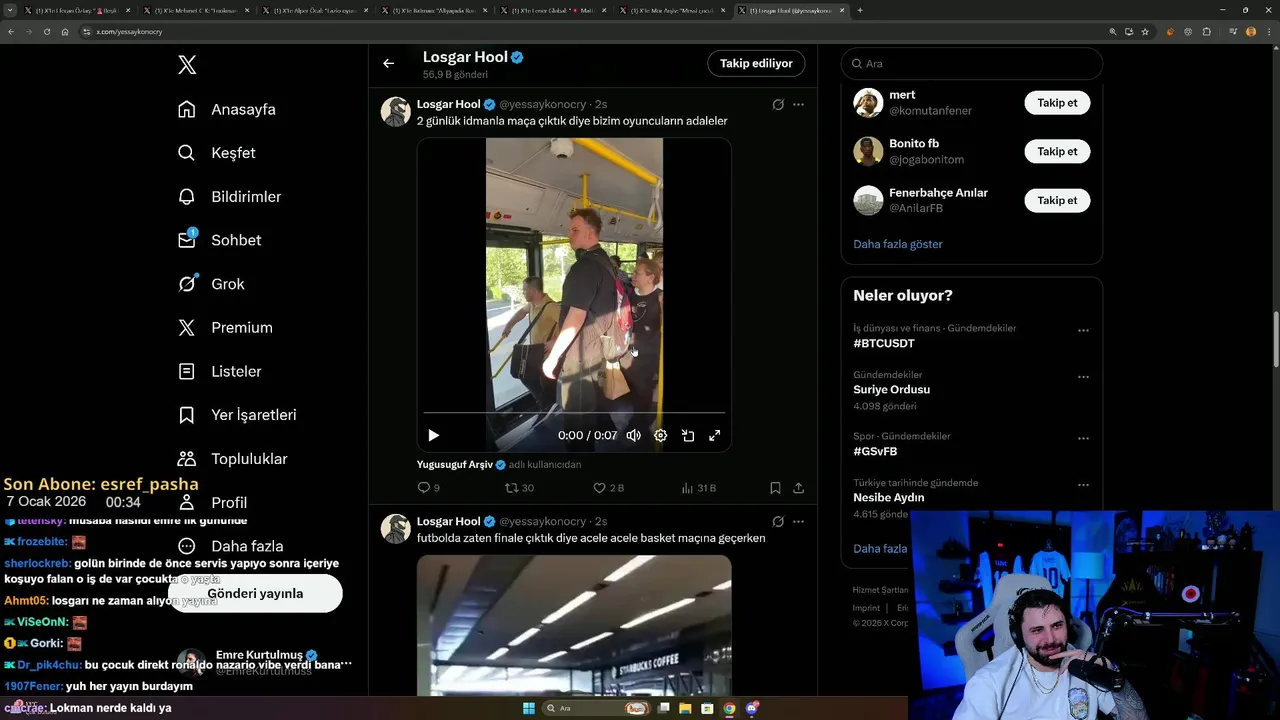Open the Yugusuguf Arşiv source link

pyautogui.click(x=461, y=464)
